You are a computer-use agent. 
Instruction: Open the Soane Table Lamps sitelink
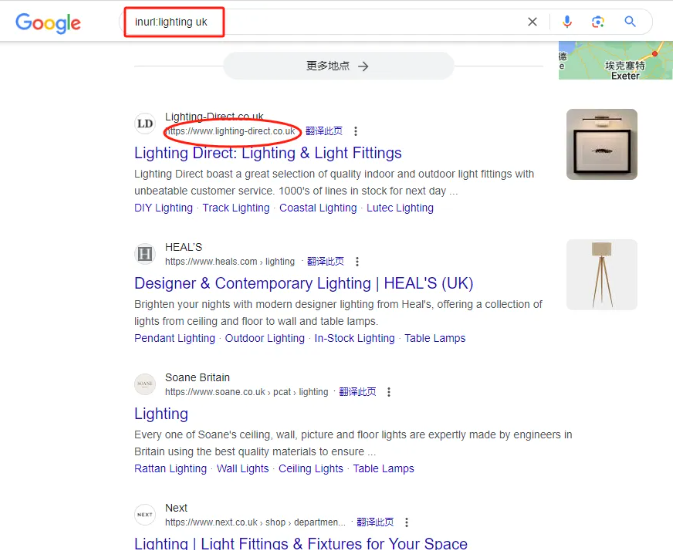[x=383, y=468]
